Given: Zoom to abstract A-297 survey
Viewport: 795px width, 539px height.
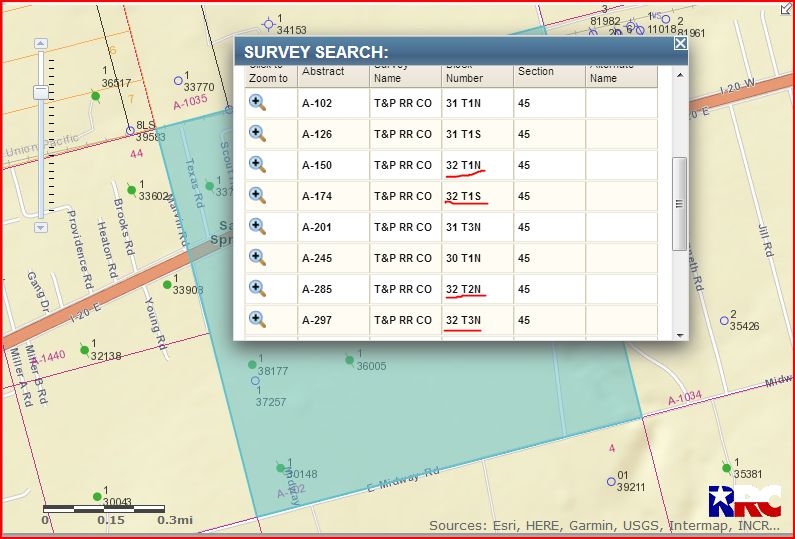Looking at the screenshot, I should [257, 319].
